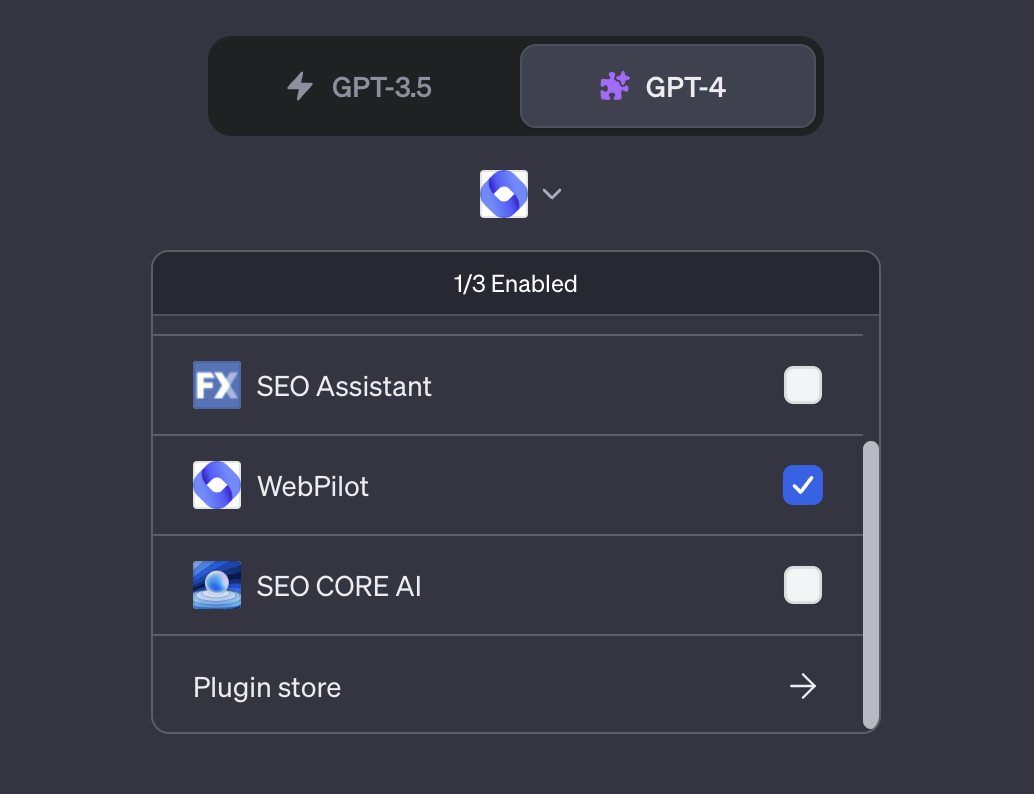Click the Plugin store arrow icon
This screenshot has height=794, width=1034.
803,686
